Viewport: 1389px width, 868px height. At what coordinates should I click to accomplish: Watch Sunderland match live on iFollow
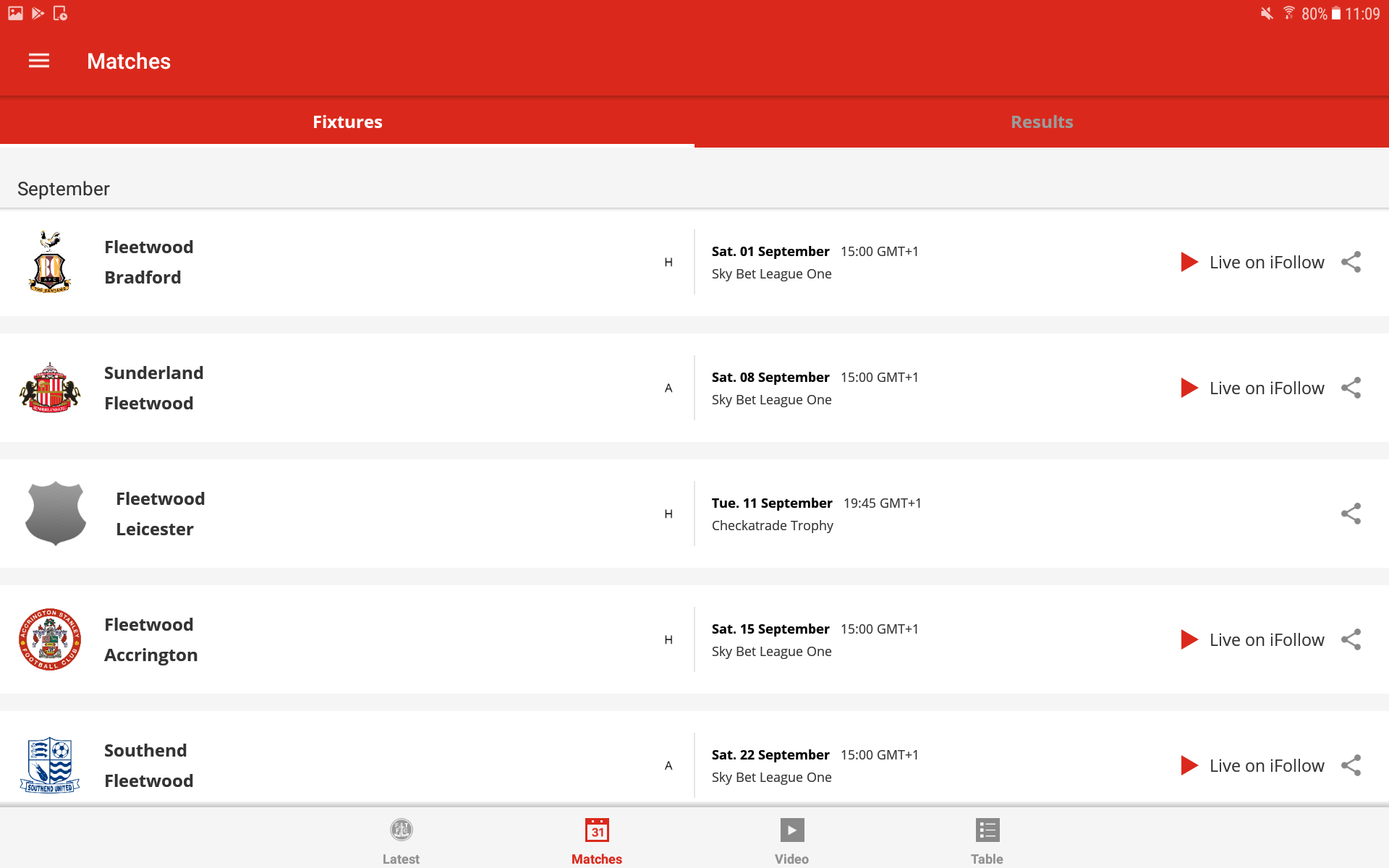click(x=1253, y=388)
